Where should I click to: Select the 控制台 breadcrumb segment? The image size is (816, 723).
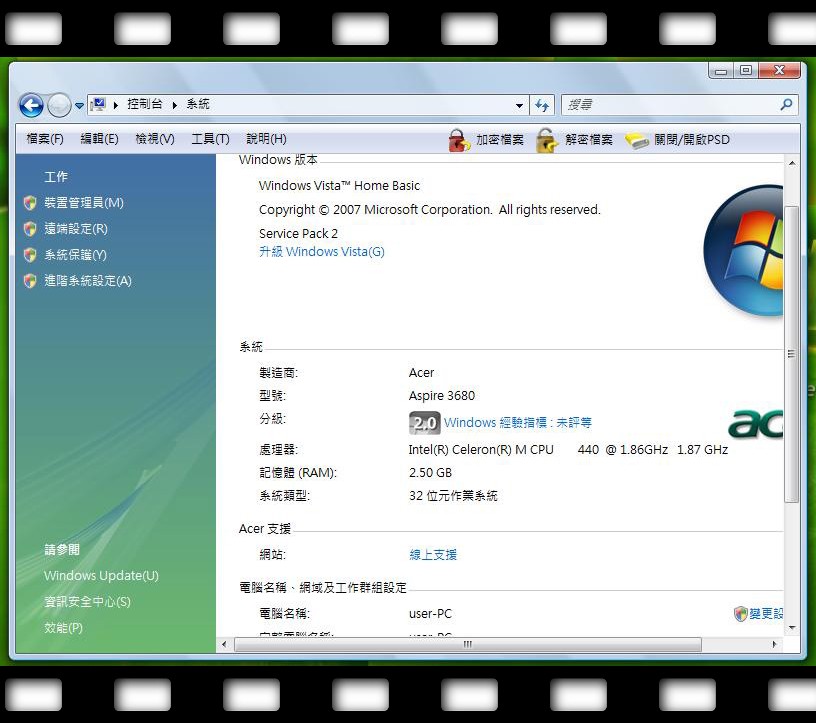pyautogui.click(x=145, y=104)
